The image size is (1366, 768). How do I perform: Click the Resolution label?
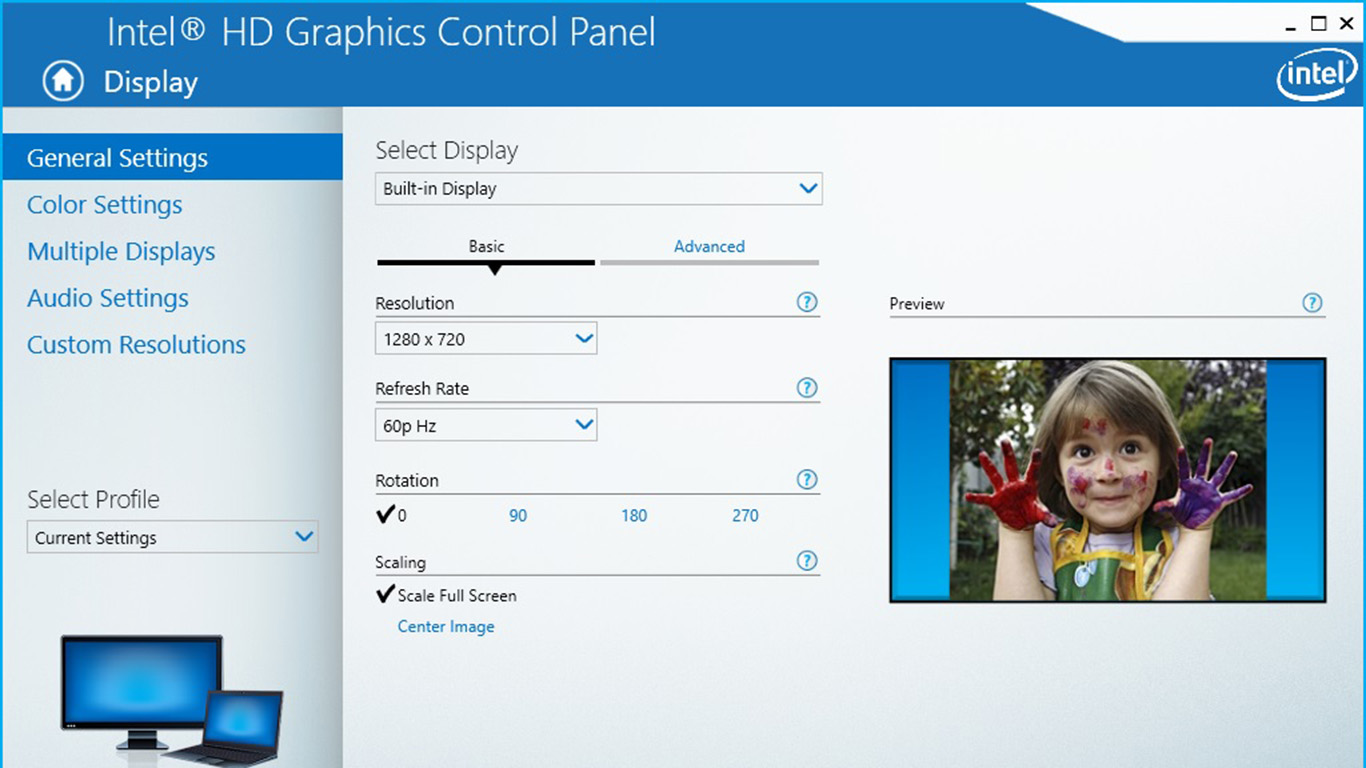[415, 303]
